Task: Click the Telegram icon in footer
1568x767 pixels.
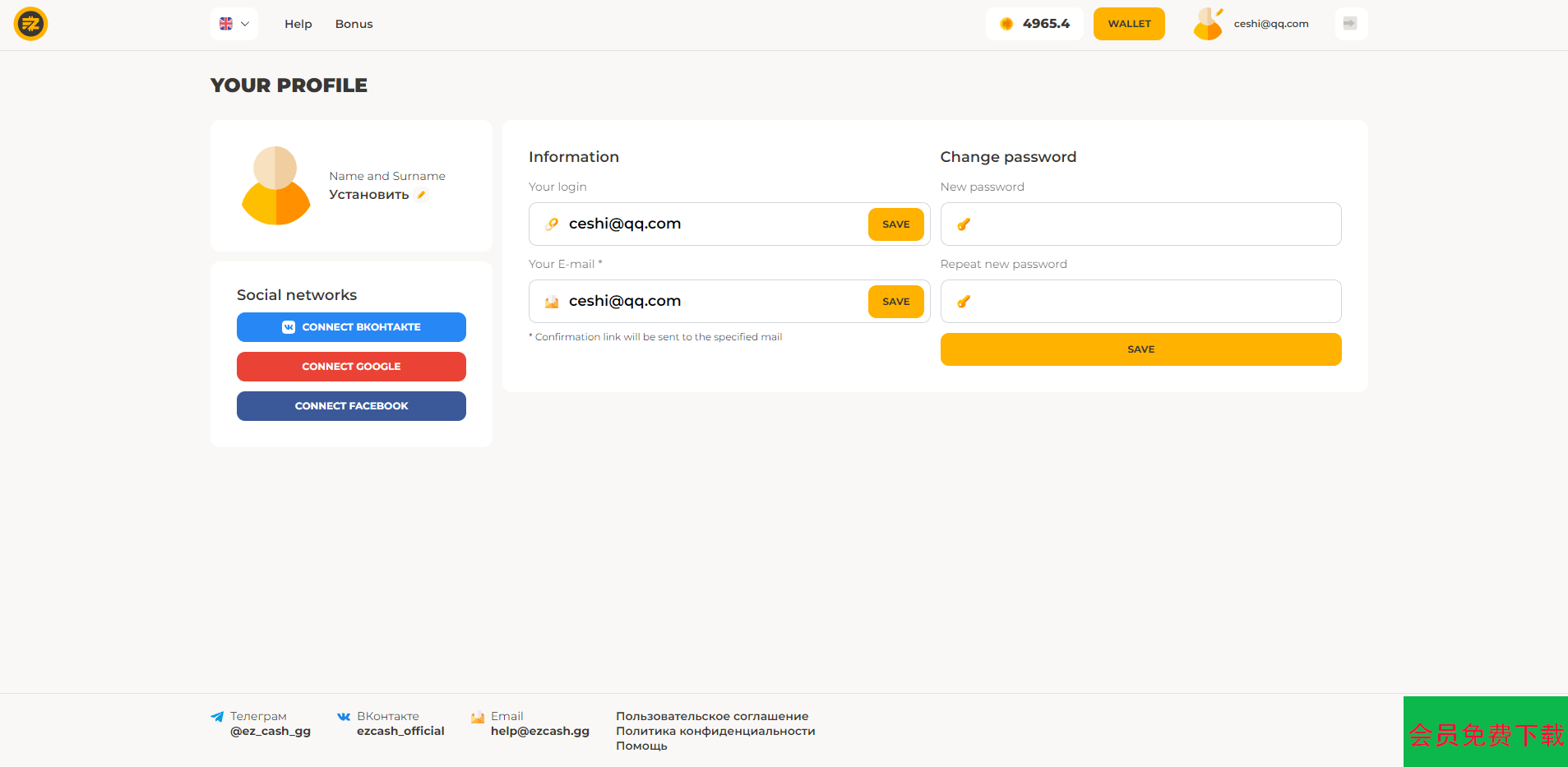Action: 217,717
